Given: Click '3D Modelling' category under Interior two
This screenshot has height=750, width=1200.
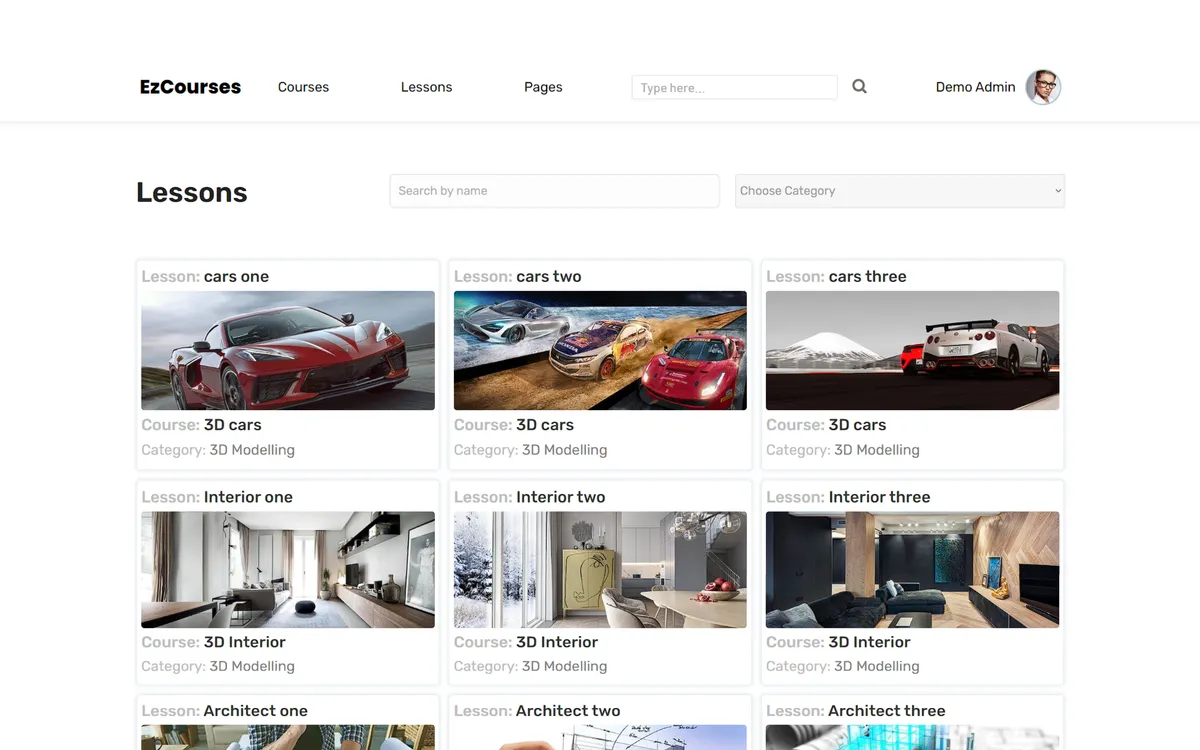Looking at the screenshot, I should (564, 666).
